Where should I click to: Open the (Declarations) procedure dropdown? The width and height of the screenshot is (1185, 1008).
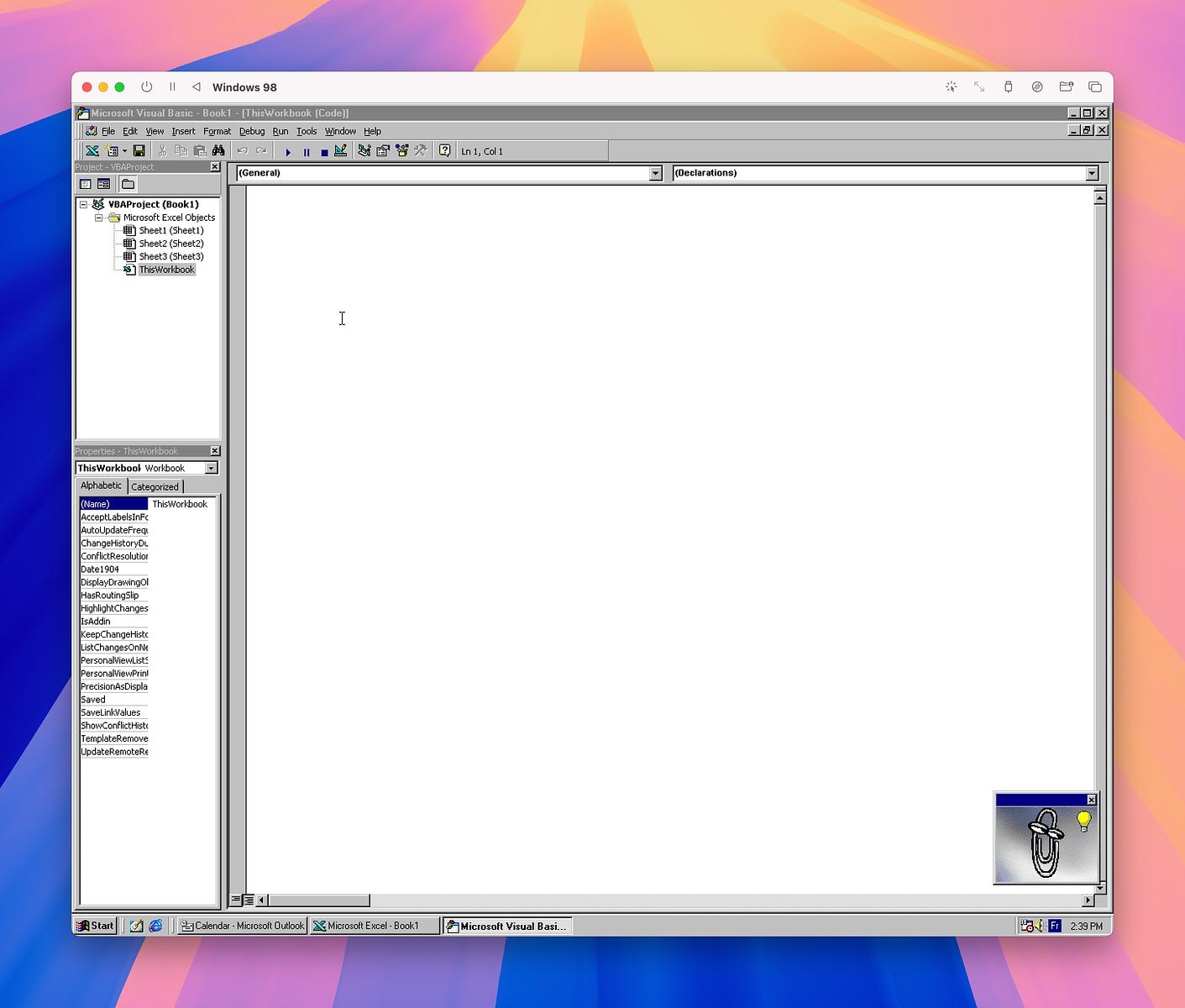coord(1092,173)
